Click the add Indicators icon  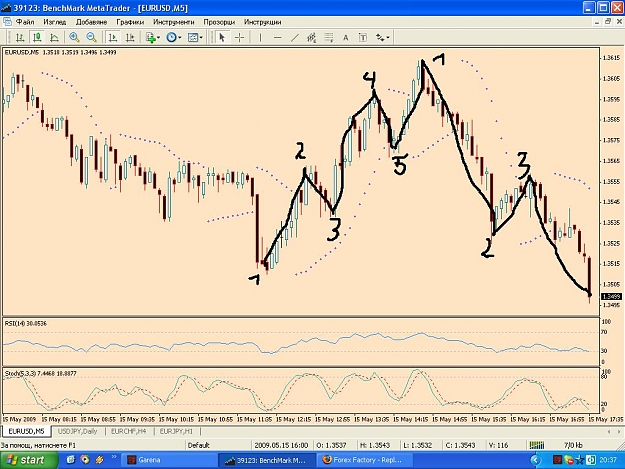coord(150,37)
